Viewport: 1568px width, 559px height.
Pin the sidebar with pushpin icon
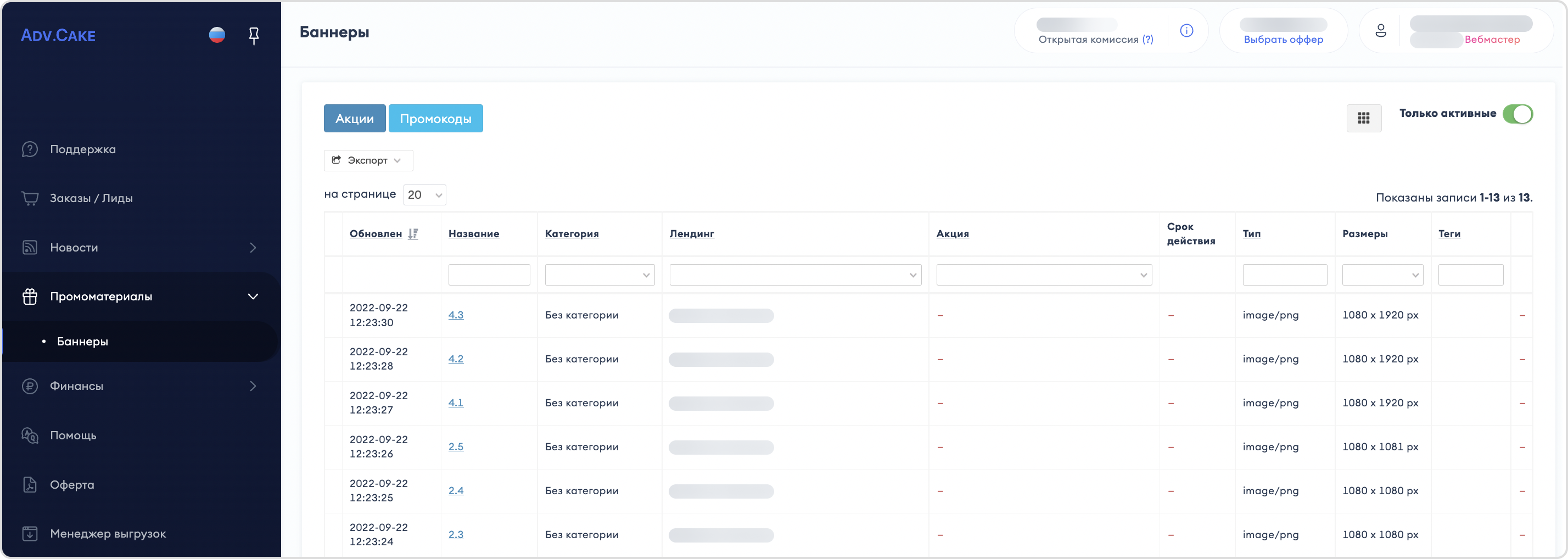[254, 36]
